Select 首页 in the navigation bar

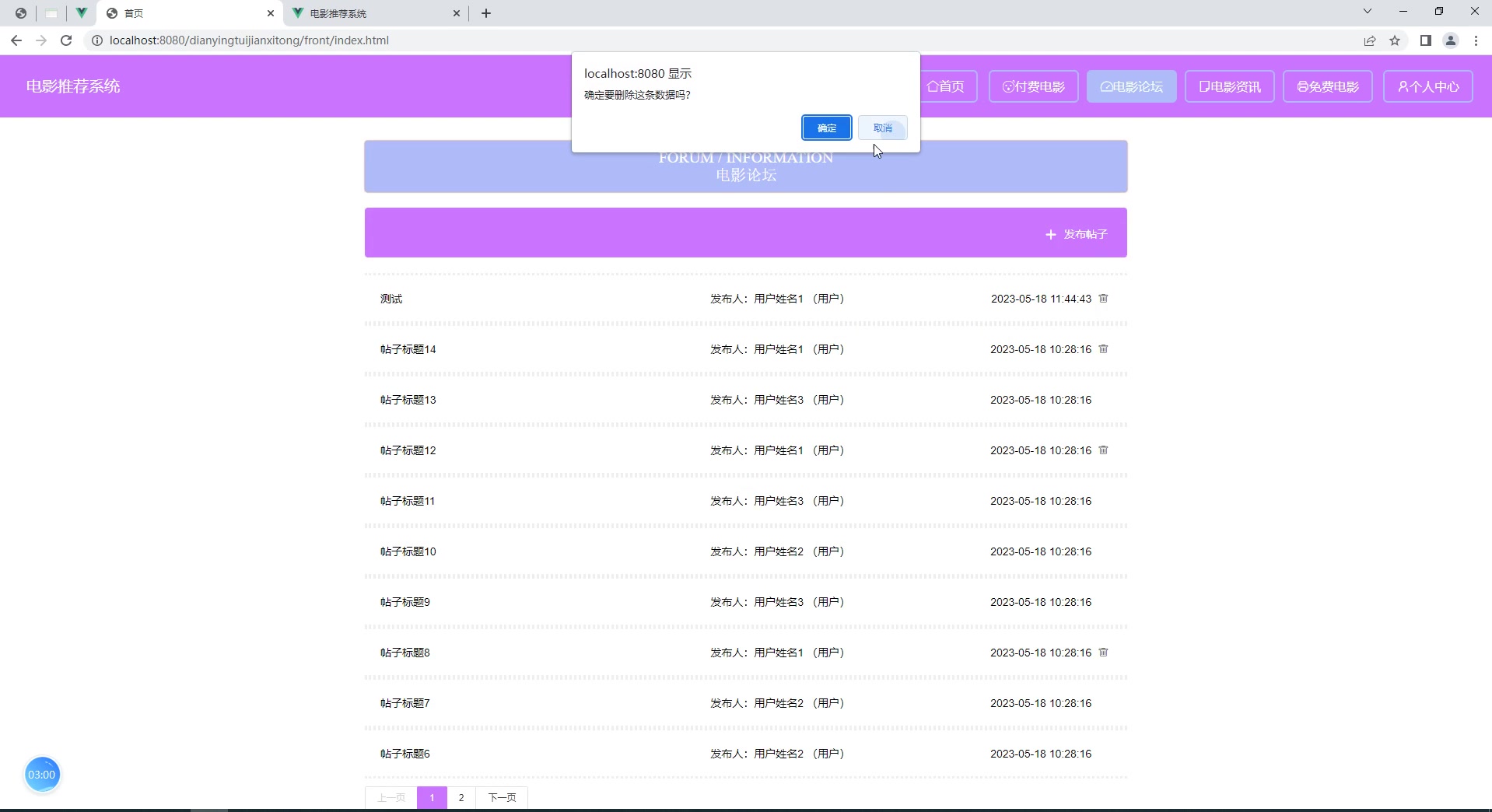click(949, 86)
